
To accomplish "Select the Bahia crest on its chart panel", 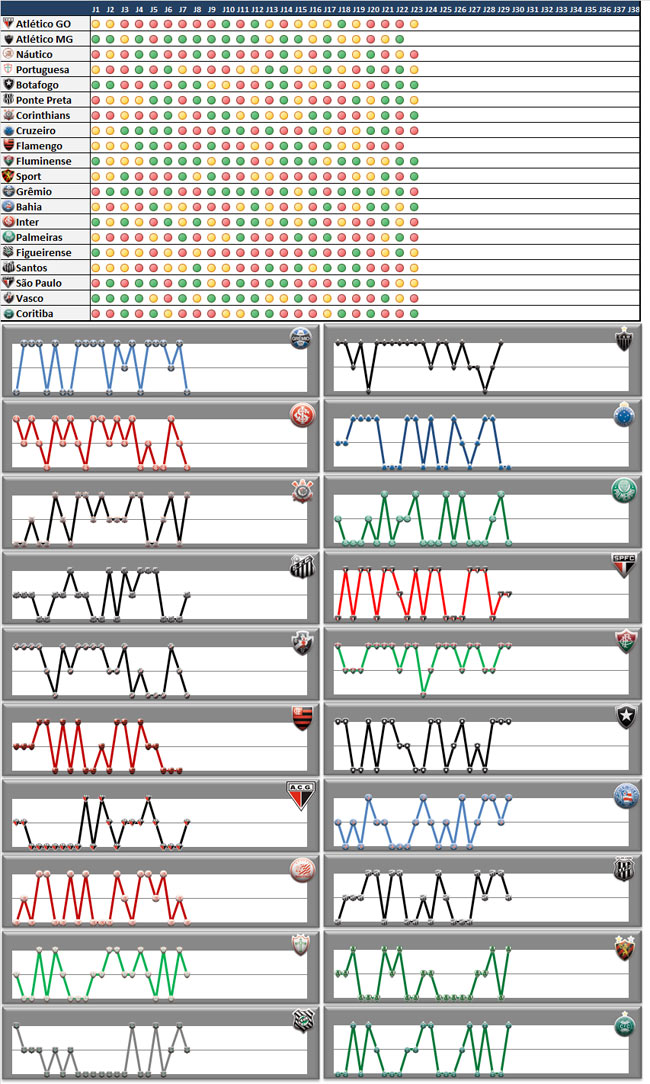I will (624, 794).
